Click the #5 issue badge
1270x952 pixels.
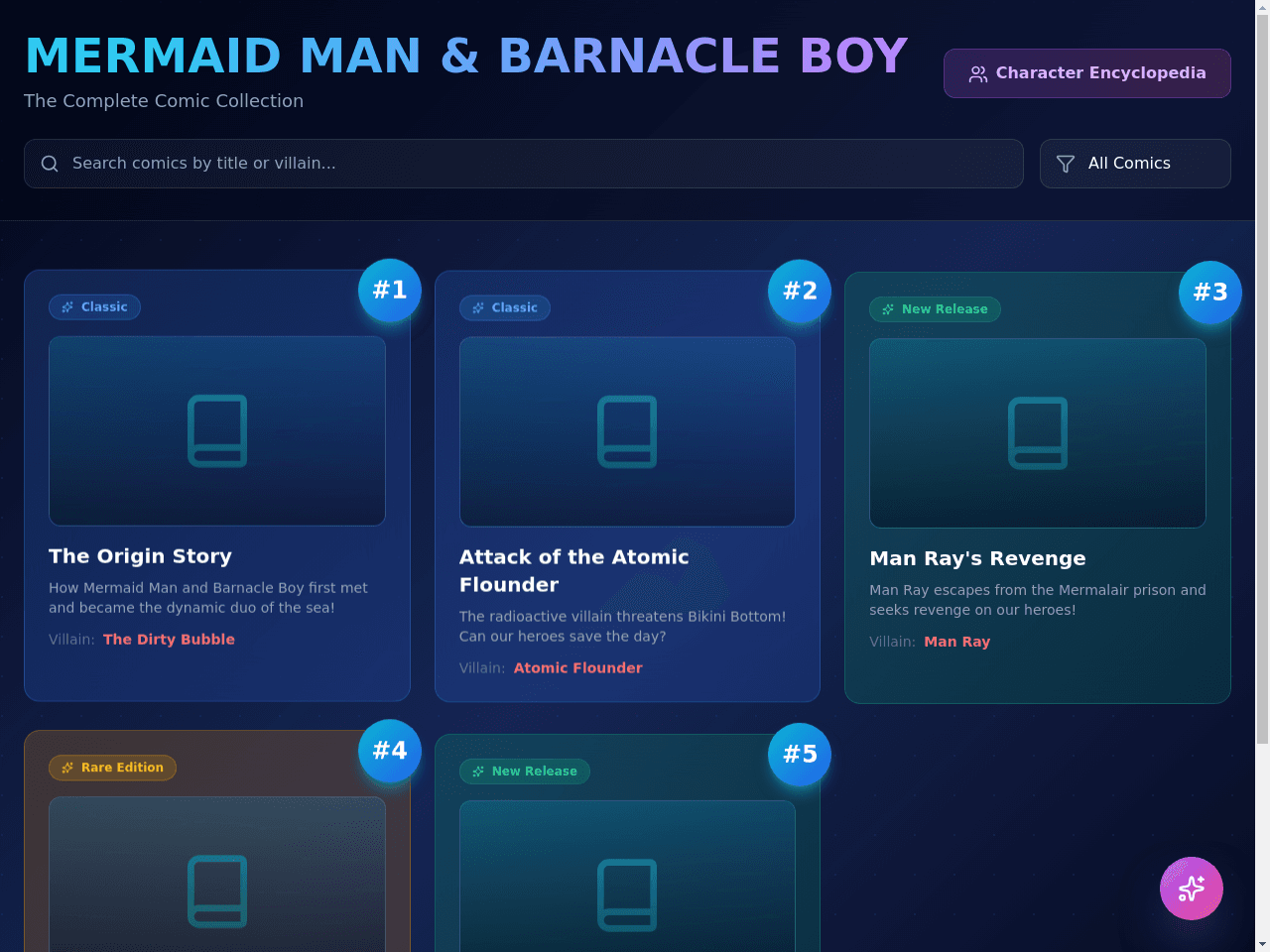(800, 755)
